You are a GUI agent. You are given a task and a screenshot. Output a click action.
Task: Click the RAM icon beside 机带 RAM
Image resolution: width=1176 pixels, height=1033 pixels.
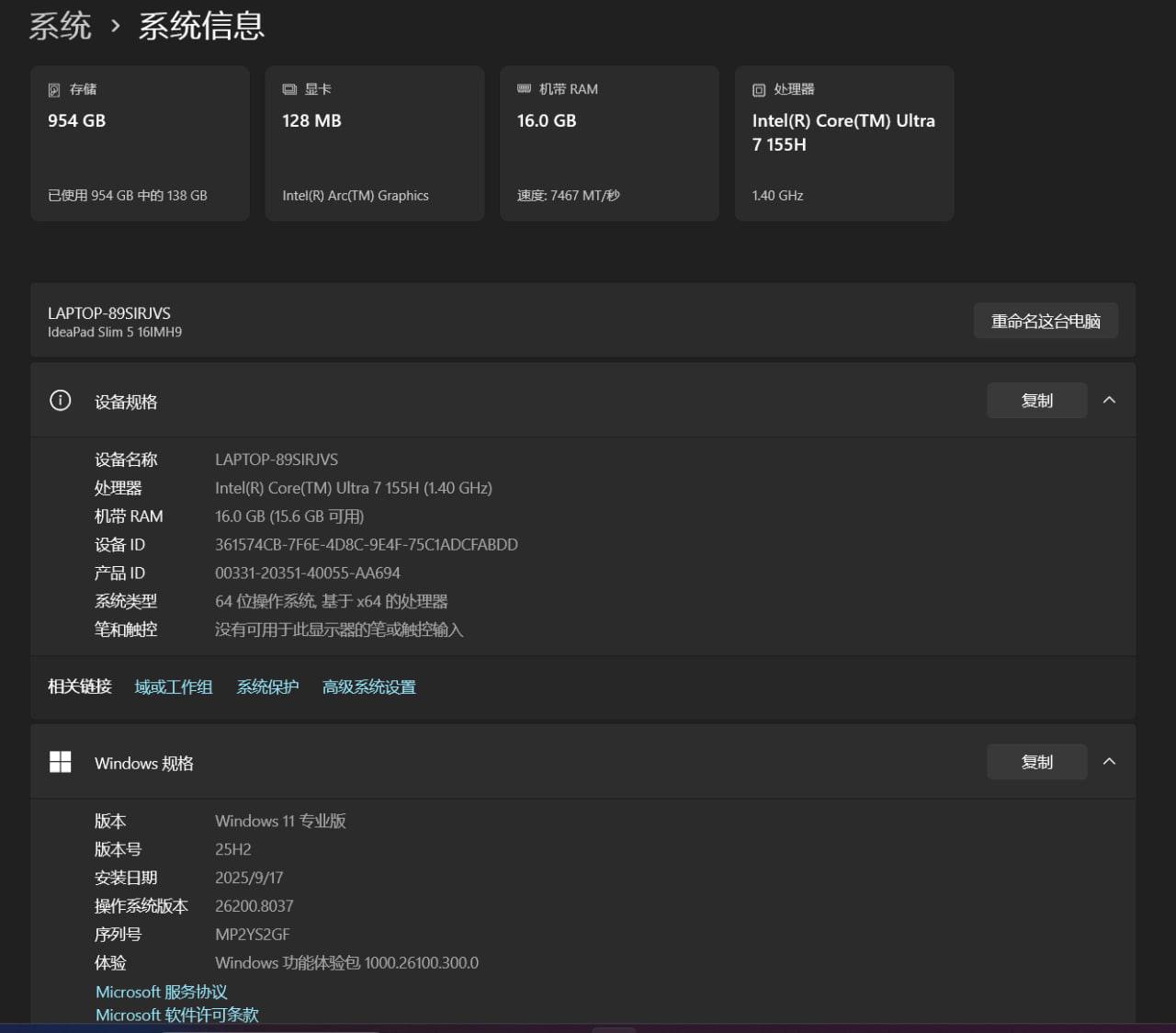tap(524, 89)
